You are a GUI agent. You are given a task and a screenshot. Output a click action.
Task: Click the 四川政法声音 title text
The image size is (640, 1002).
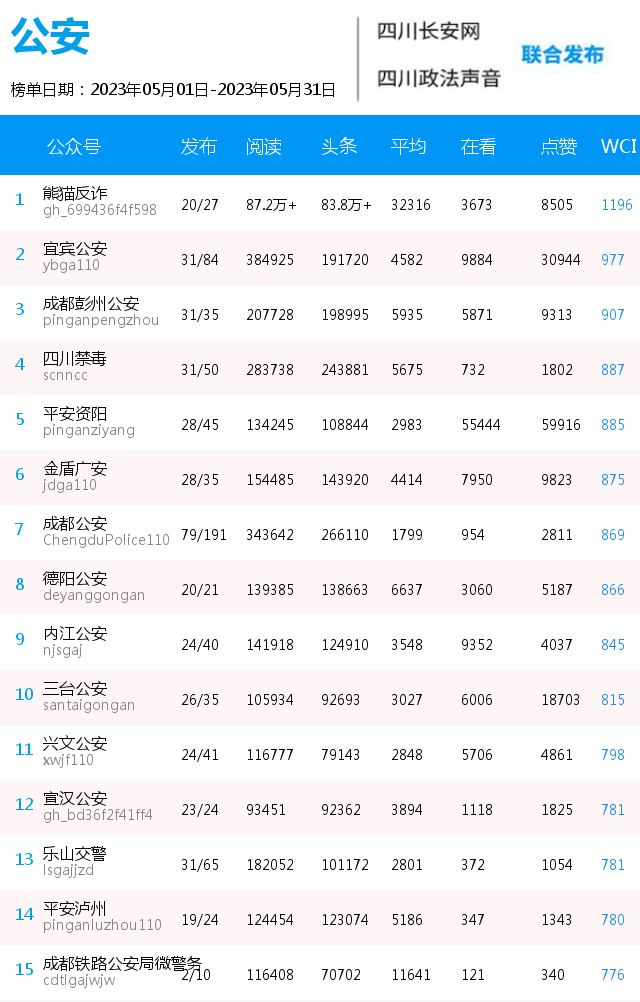(438, 78)
